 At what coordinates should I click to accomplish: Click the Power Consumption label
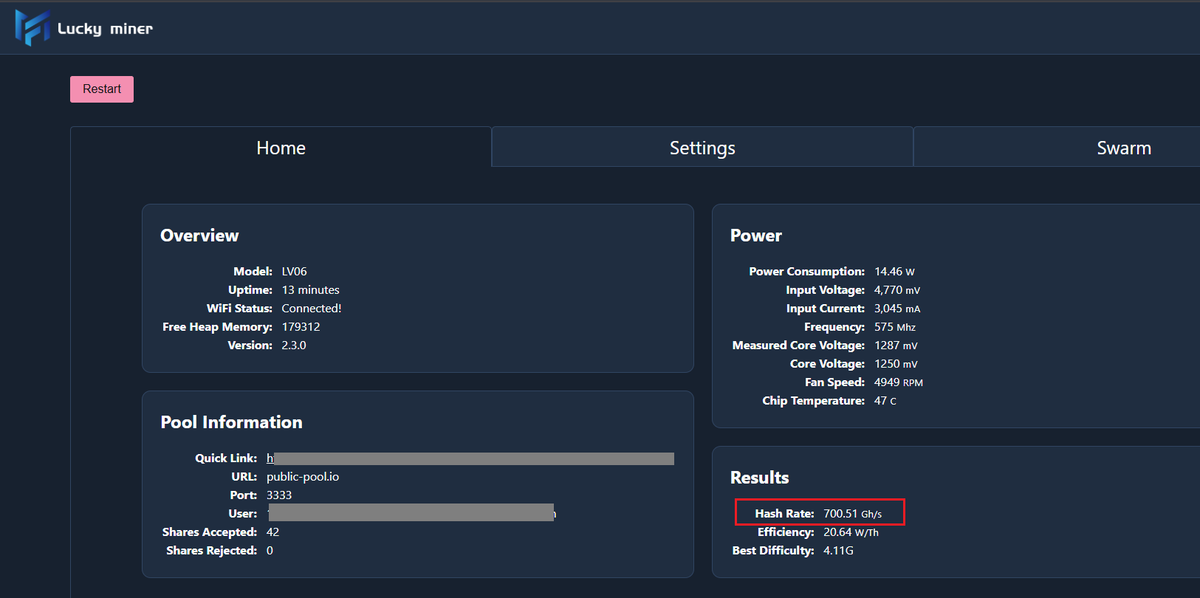tap(807, 272)
